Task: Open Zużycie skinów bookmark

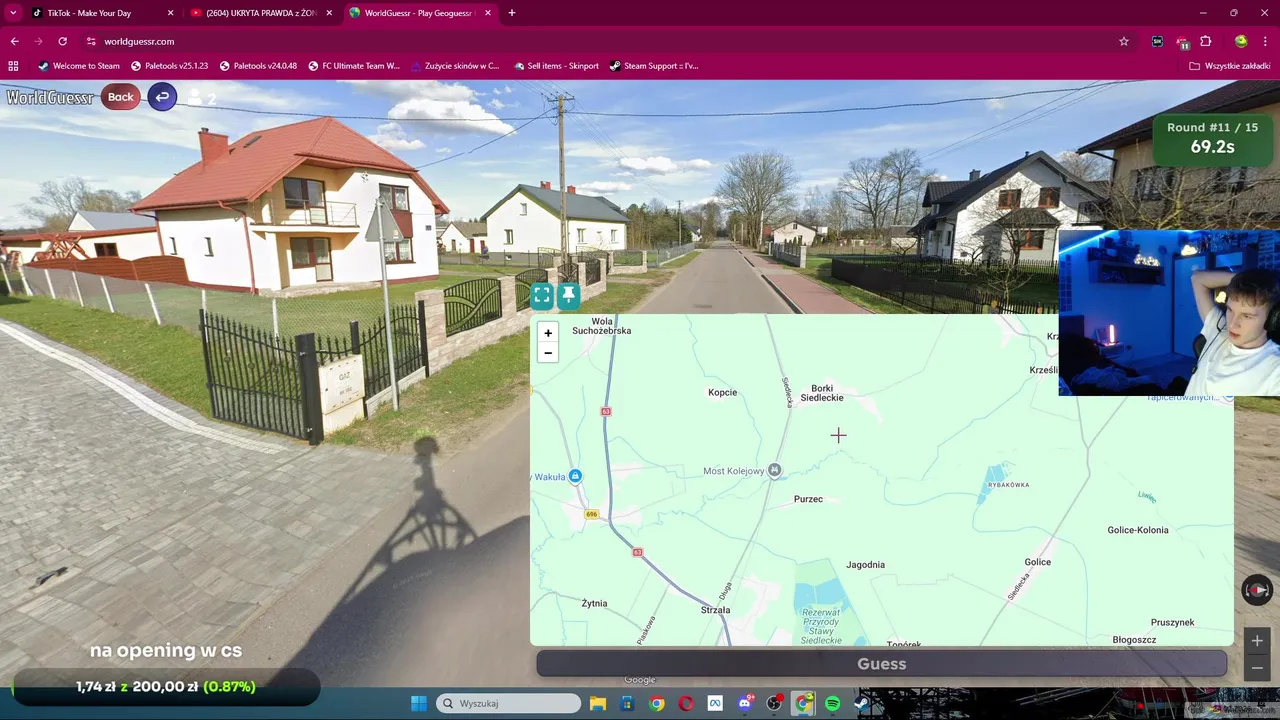Action: pyautogui.click(x=454, y=66)
